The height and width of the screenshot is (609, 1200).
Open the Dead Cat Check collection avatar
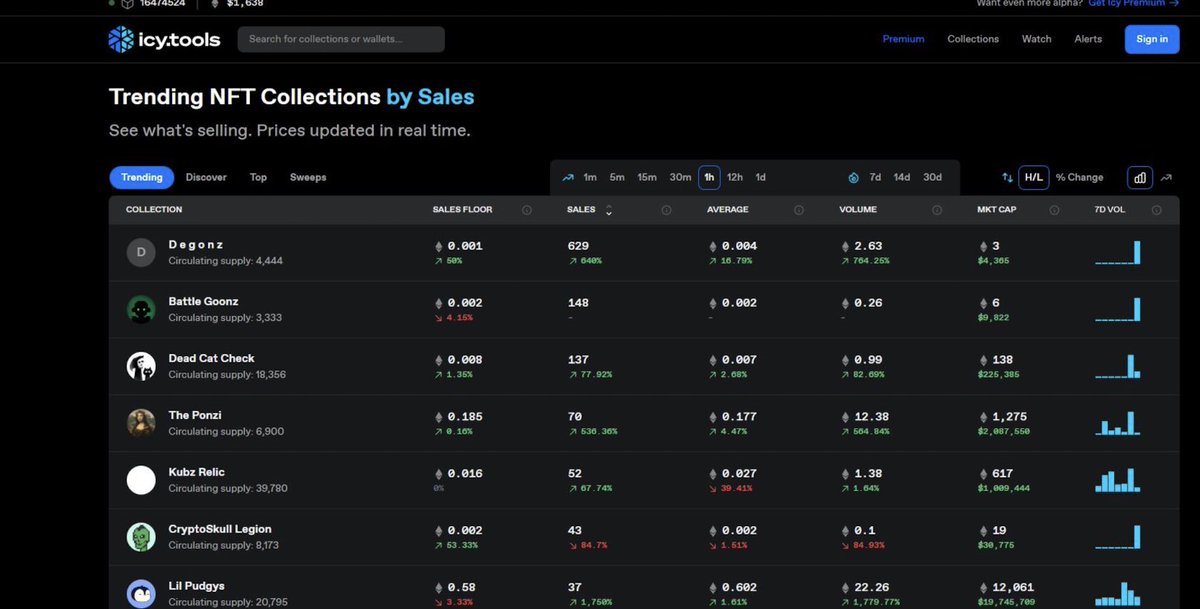(141, 366)
